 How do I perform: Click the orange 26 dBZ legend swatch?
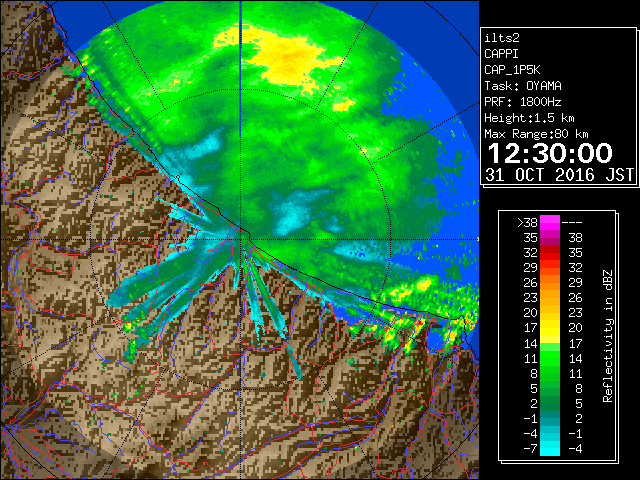(550, 282)
